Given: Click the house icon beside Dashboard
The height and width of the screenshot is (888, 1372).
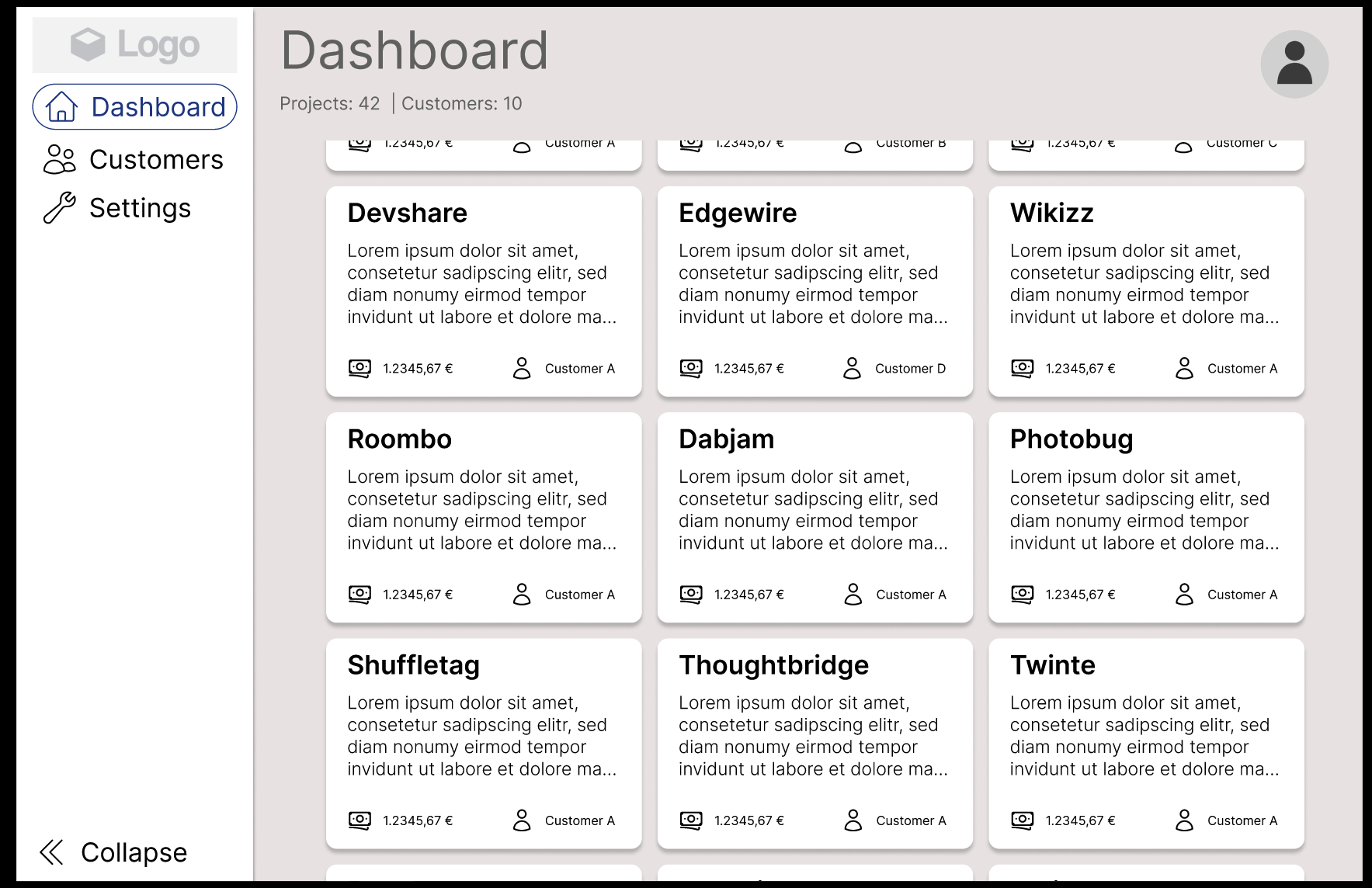Looking at the screenshot, I should pos(61,107).
